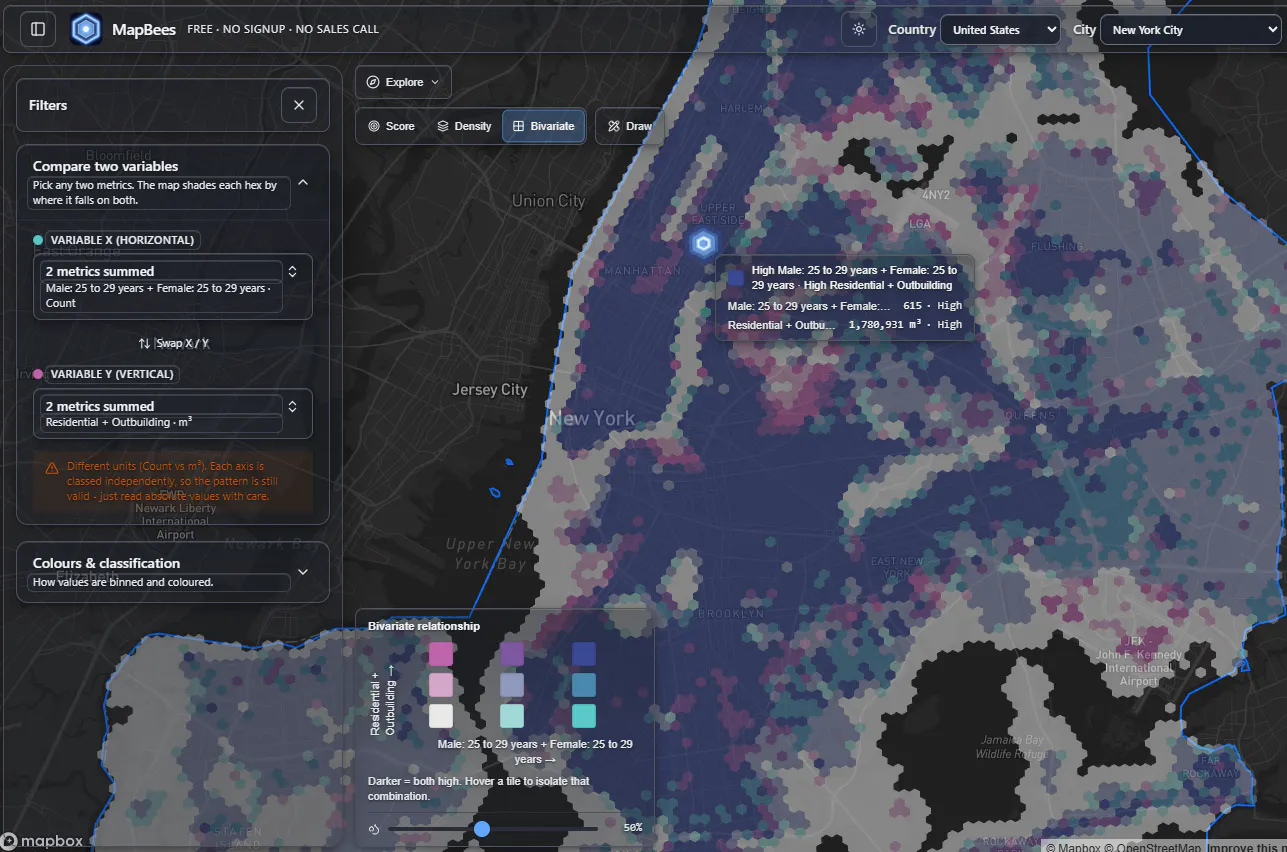Click the Jersey City map label
The width and height of the screenshot is (1287, 852).
[489, 390]
